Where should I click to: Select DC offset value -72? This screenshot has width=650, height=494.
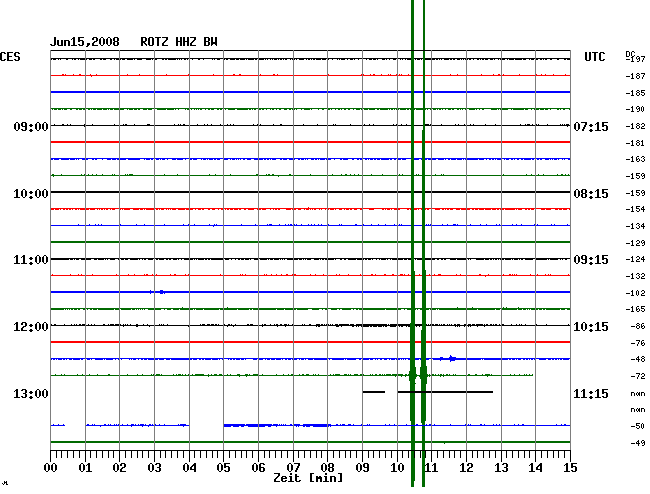[638, 376]
